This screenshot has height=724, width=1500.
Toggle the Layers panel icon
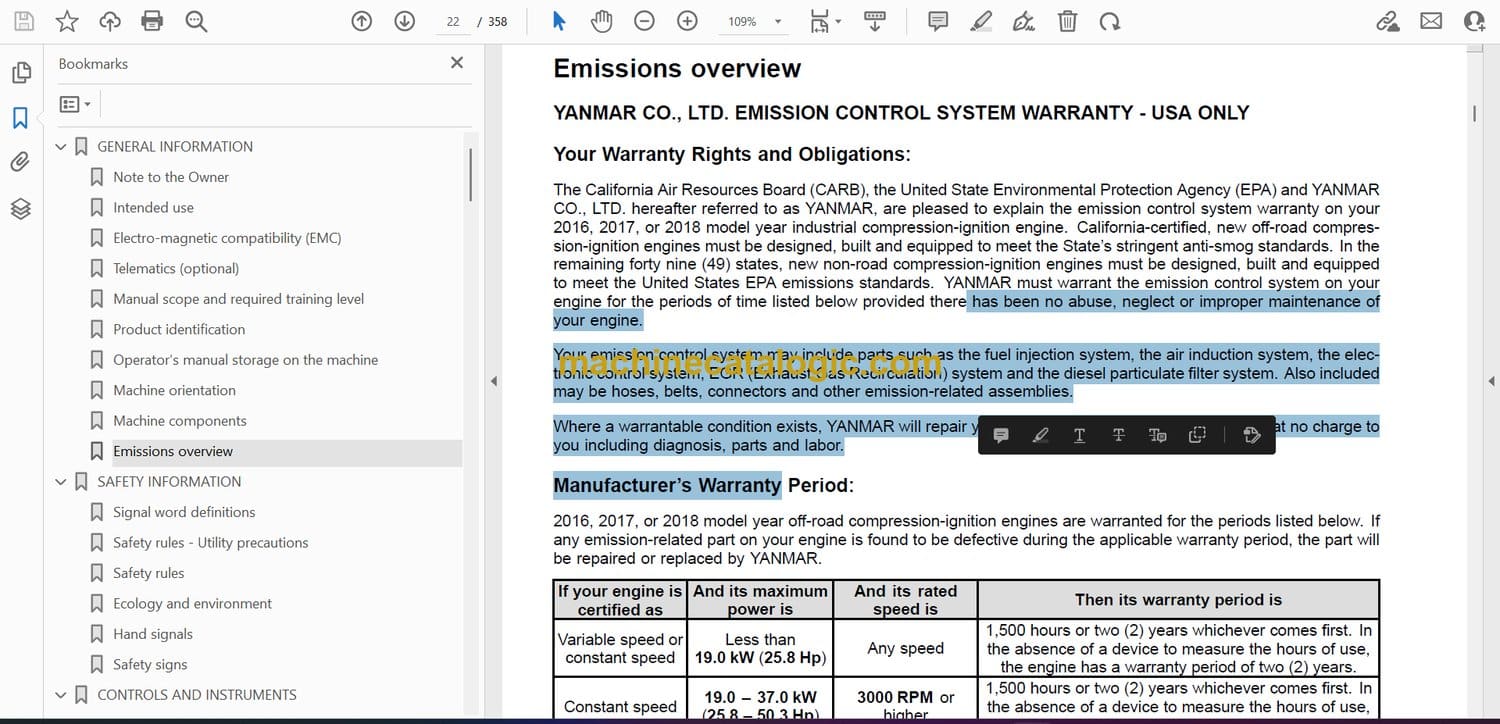20,208
